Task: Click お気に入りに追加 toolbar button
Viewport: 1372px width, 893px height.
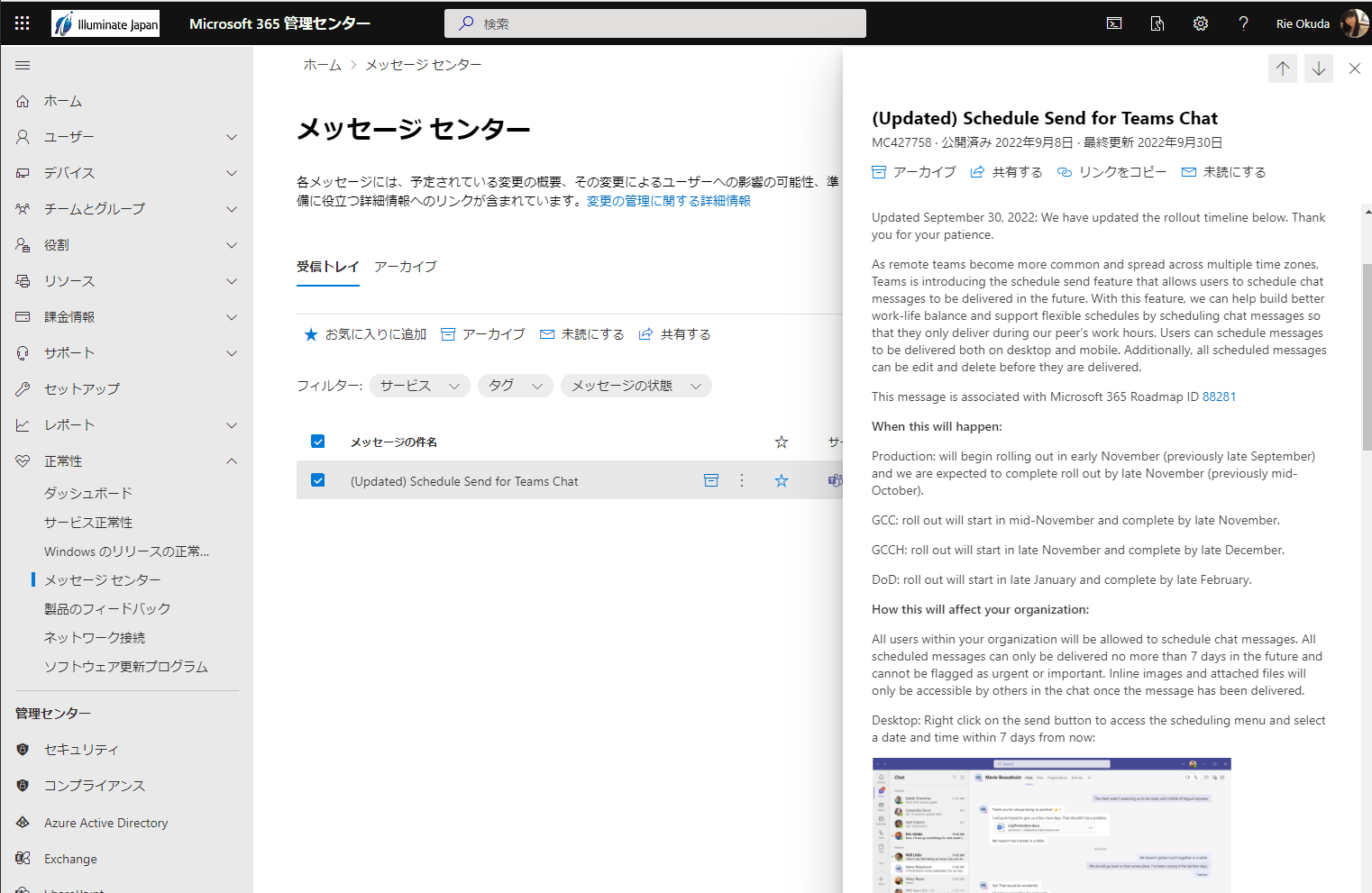Action: click(365, 334)
